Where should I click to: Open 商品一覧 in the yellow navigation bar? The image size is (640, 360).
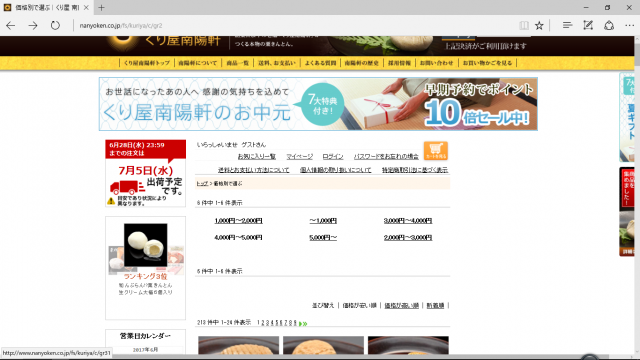click(238, 63)
